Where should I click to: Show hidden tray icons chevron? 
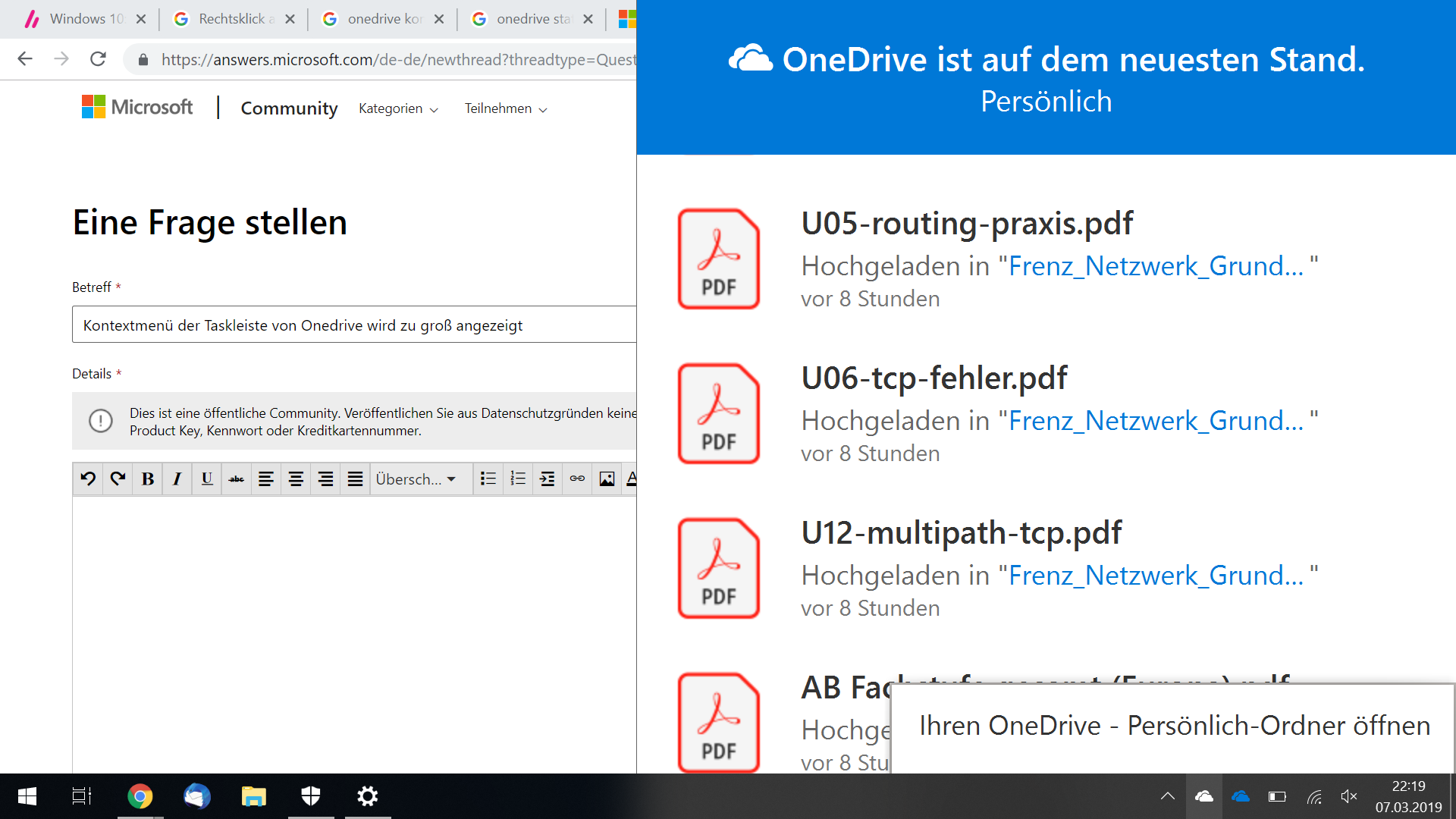[1168, 796]
